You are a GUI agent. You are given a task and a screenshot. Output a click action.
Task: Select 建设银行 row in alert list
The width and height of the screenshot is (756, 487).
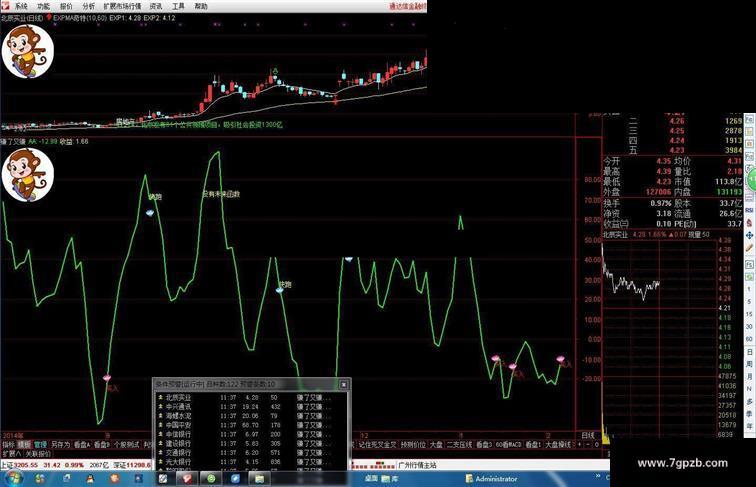251,444
